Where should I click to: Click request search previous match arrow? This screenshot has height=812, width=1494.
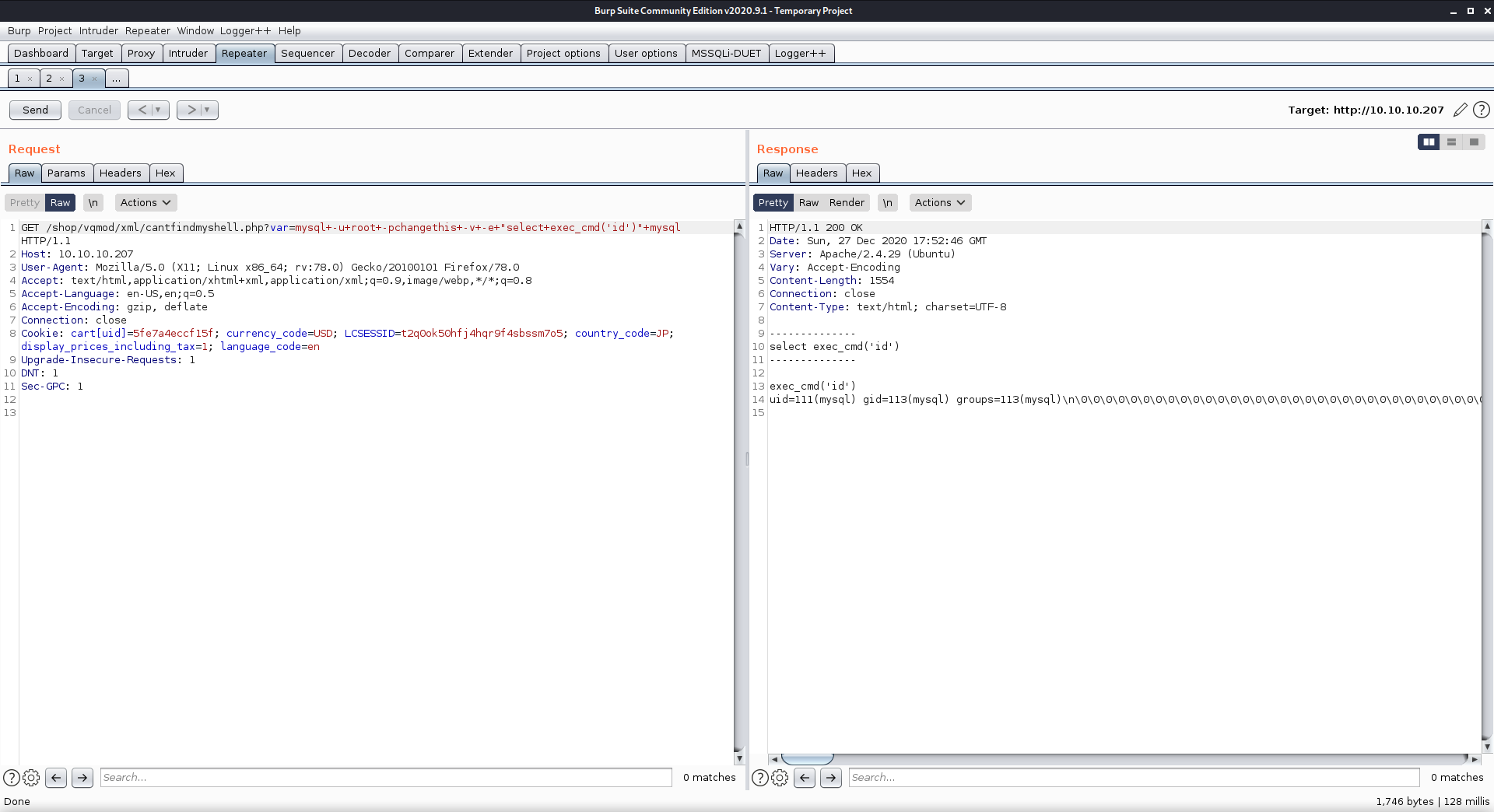(56, 777)
